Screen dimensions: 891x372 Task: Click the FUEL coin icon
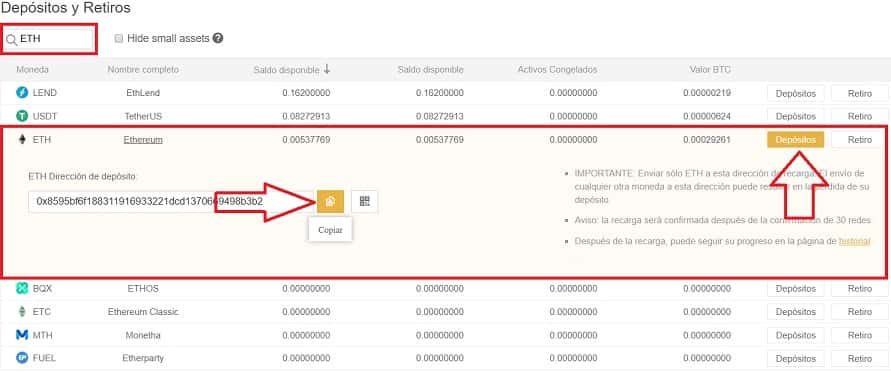pos(22,358)
